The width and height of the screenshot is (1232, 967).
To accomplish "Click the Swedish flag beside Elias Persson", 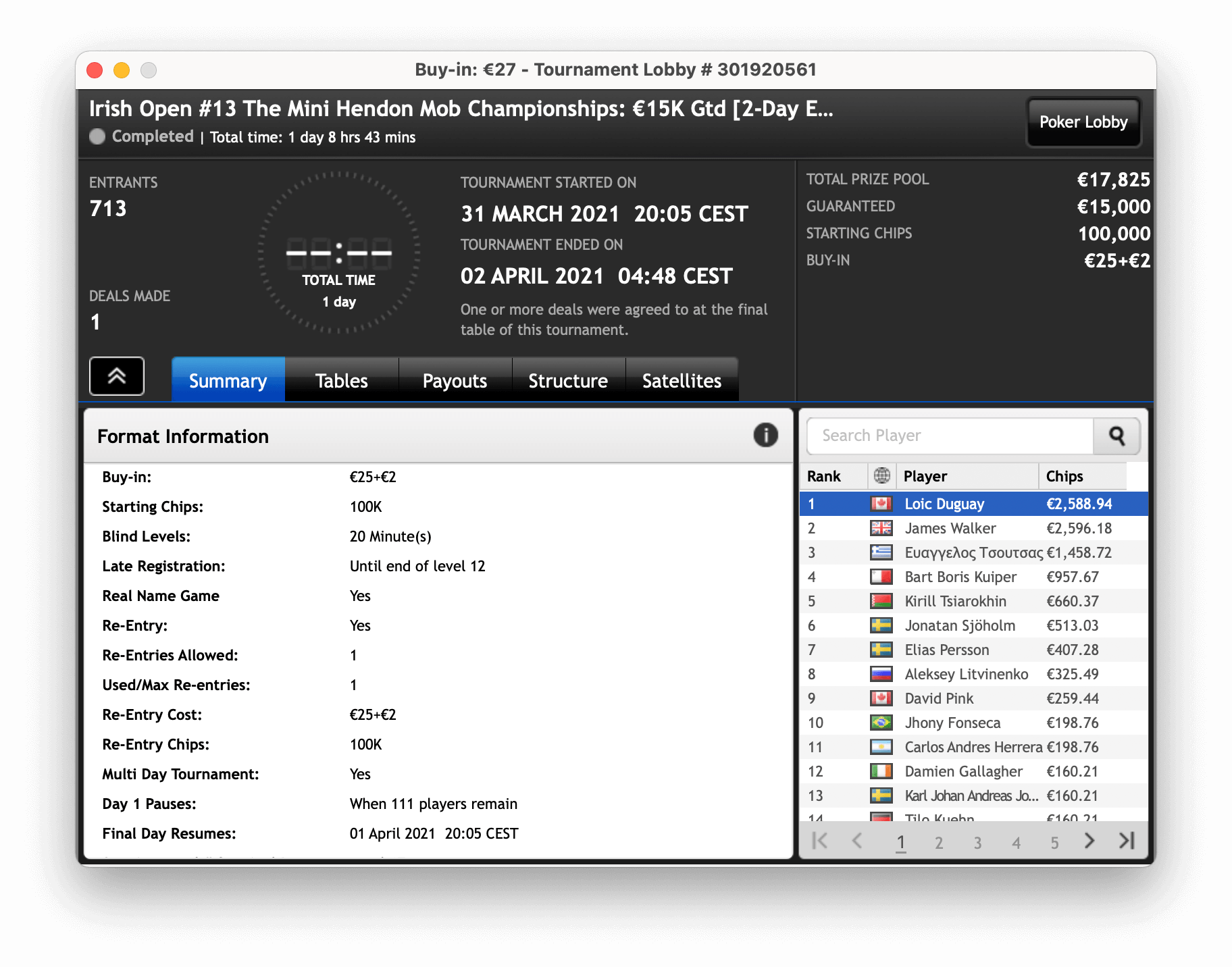I will [x=881, y=650].
